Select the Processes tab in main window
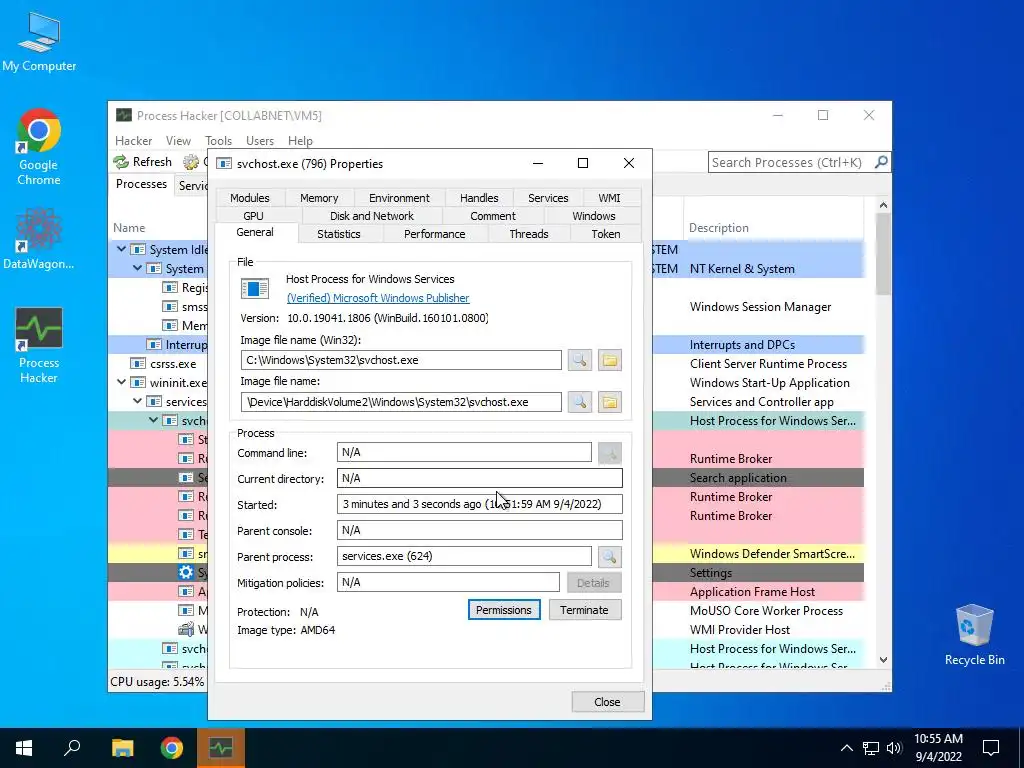The width and height of the screenshot is (1024, 768). (x=141, y=184)
